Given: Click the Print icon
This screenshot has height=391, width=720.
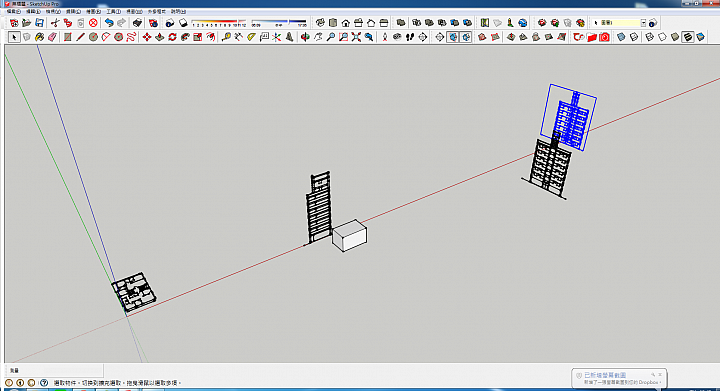Looking at the screenshot, I should tap(137, 22).
